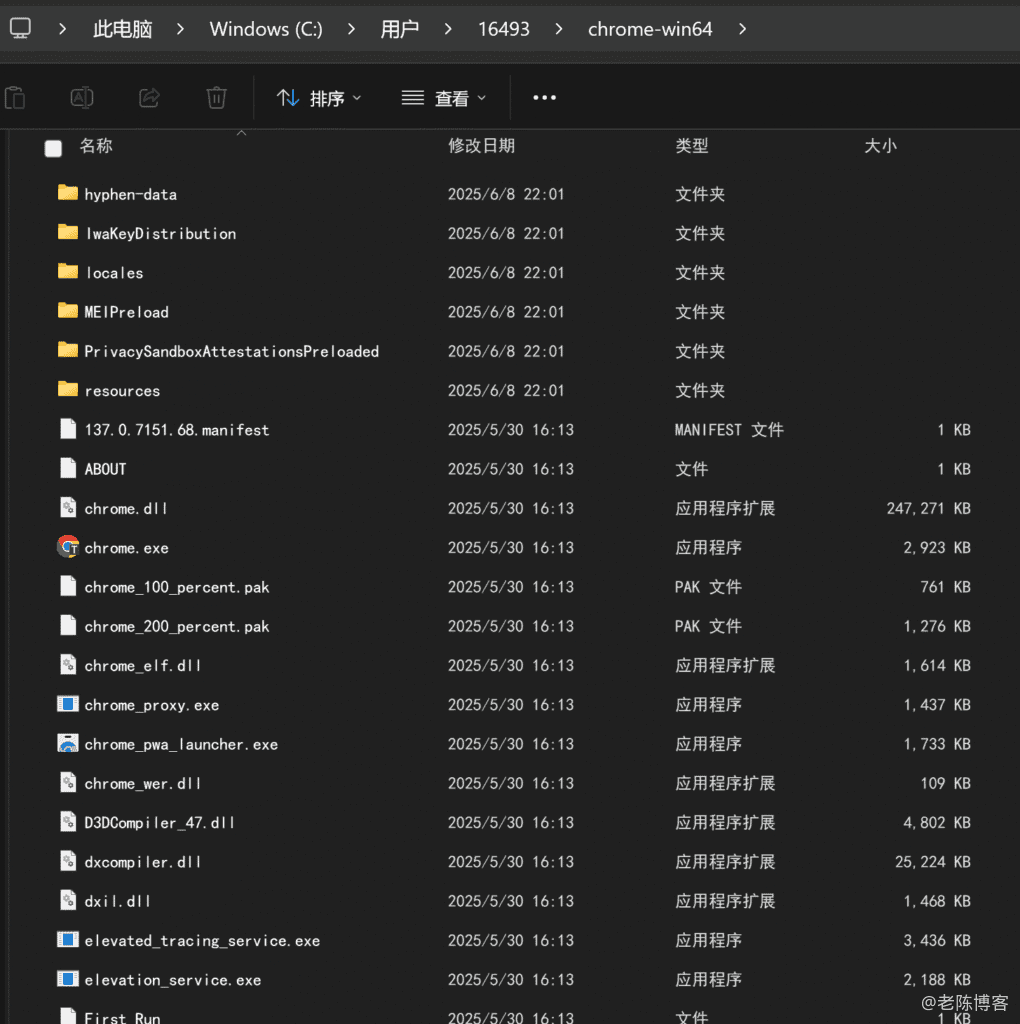Expand chevron after Windows (C:) breadcrumb

click(351, 29)
